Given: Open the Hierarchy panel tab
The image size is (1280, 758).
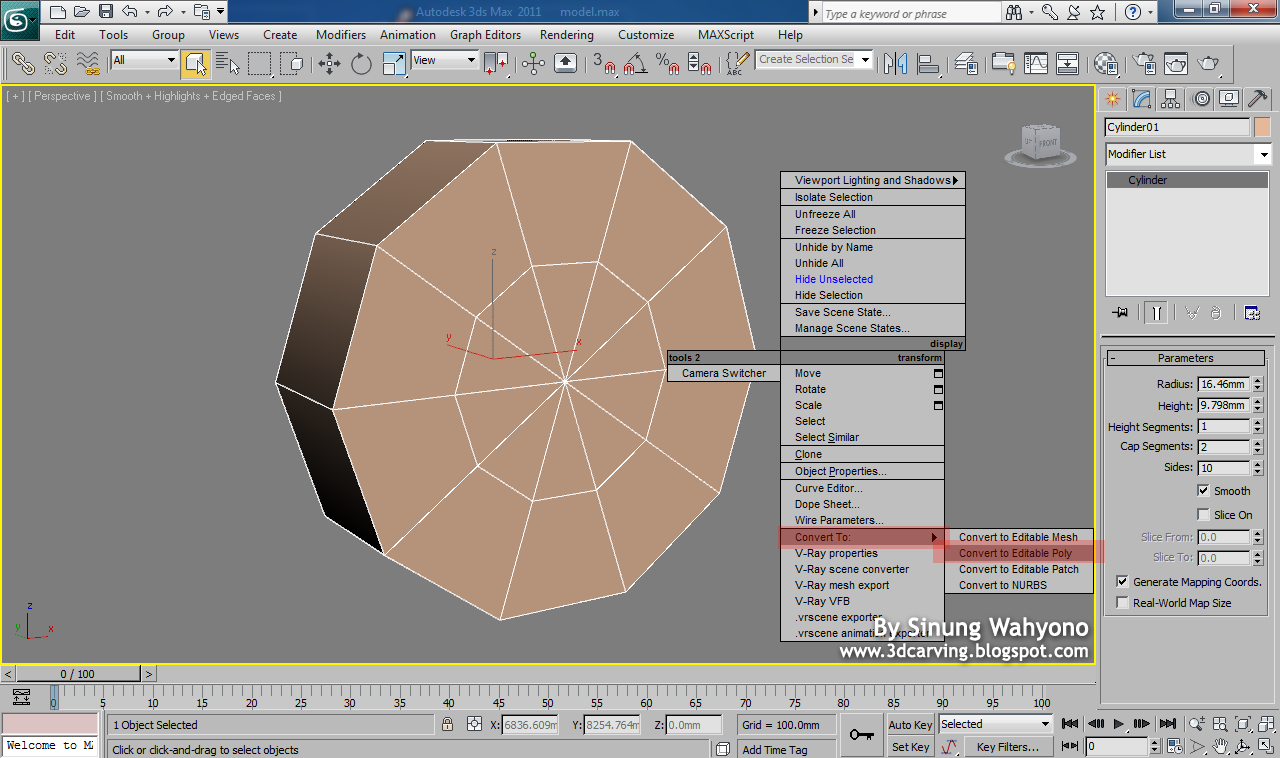Looking at the screenshot, I should pos(1170,99).
